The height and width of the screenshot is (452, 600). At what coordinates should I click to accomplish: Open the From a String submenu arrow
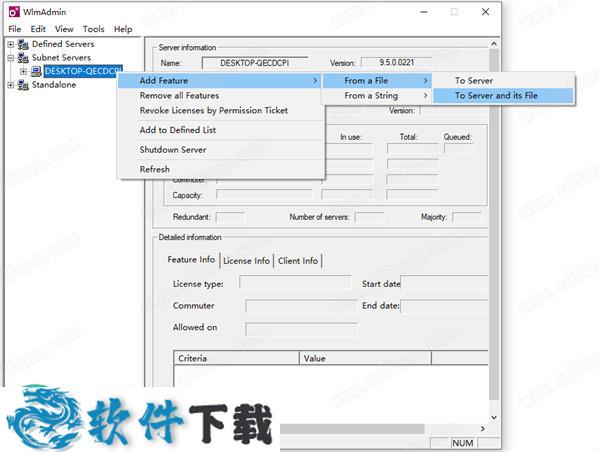coord(426,95)
